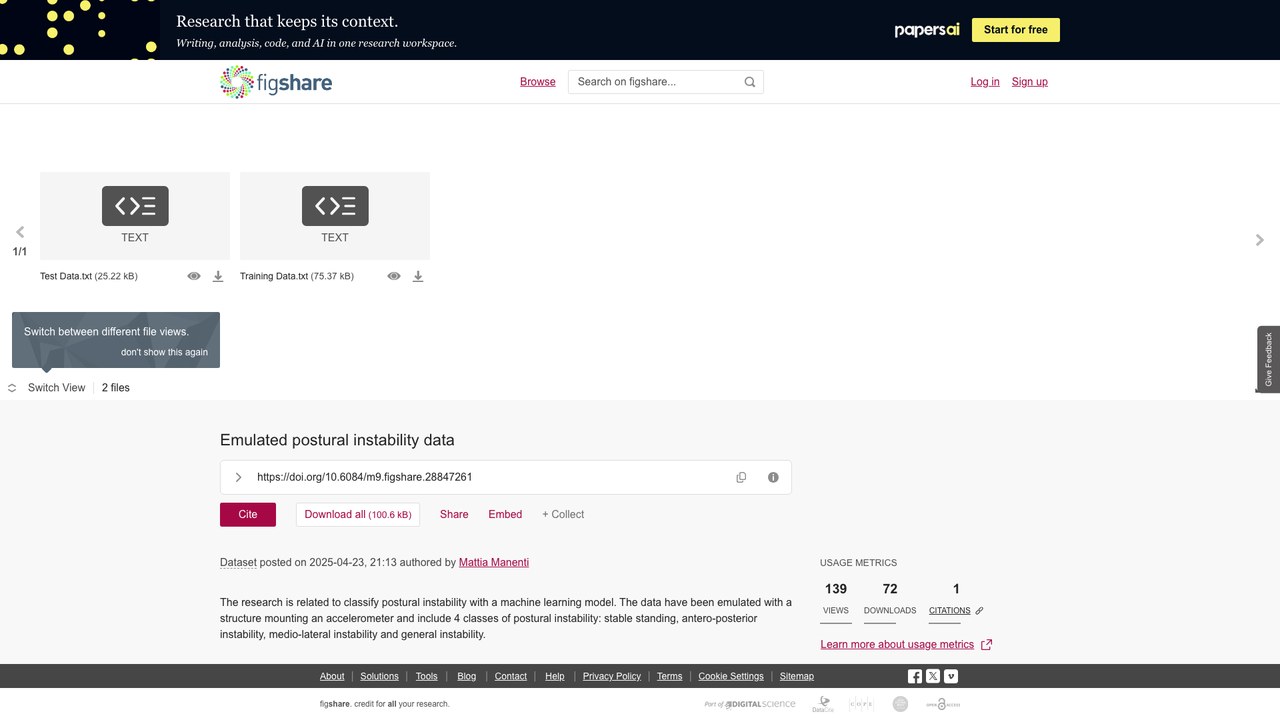Preview Training Data.txt using its eye icon
1280x720 pixels.
pyautogui.click(x=394, y=276)
